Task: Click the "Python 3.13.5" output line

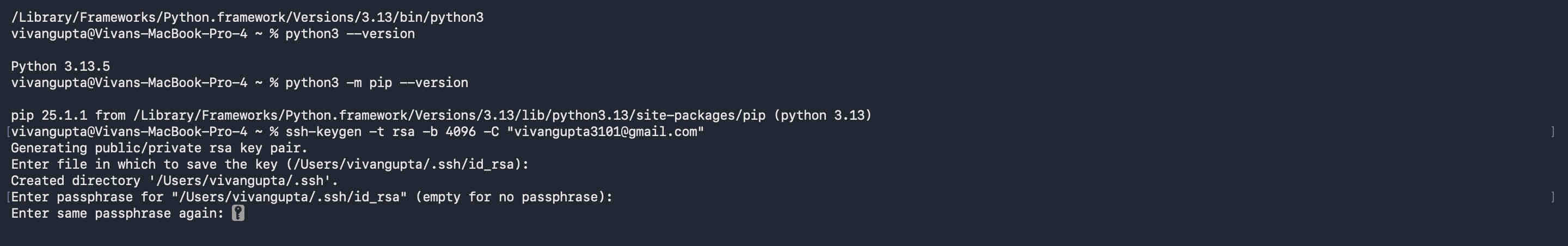Action: [60, 66]
